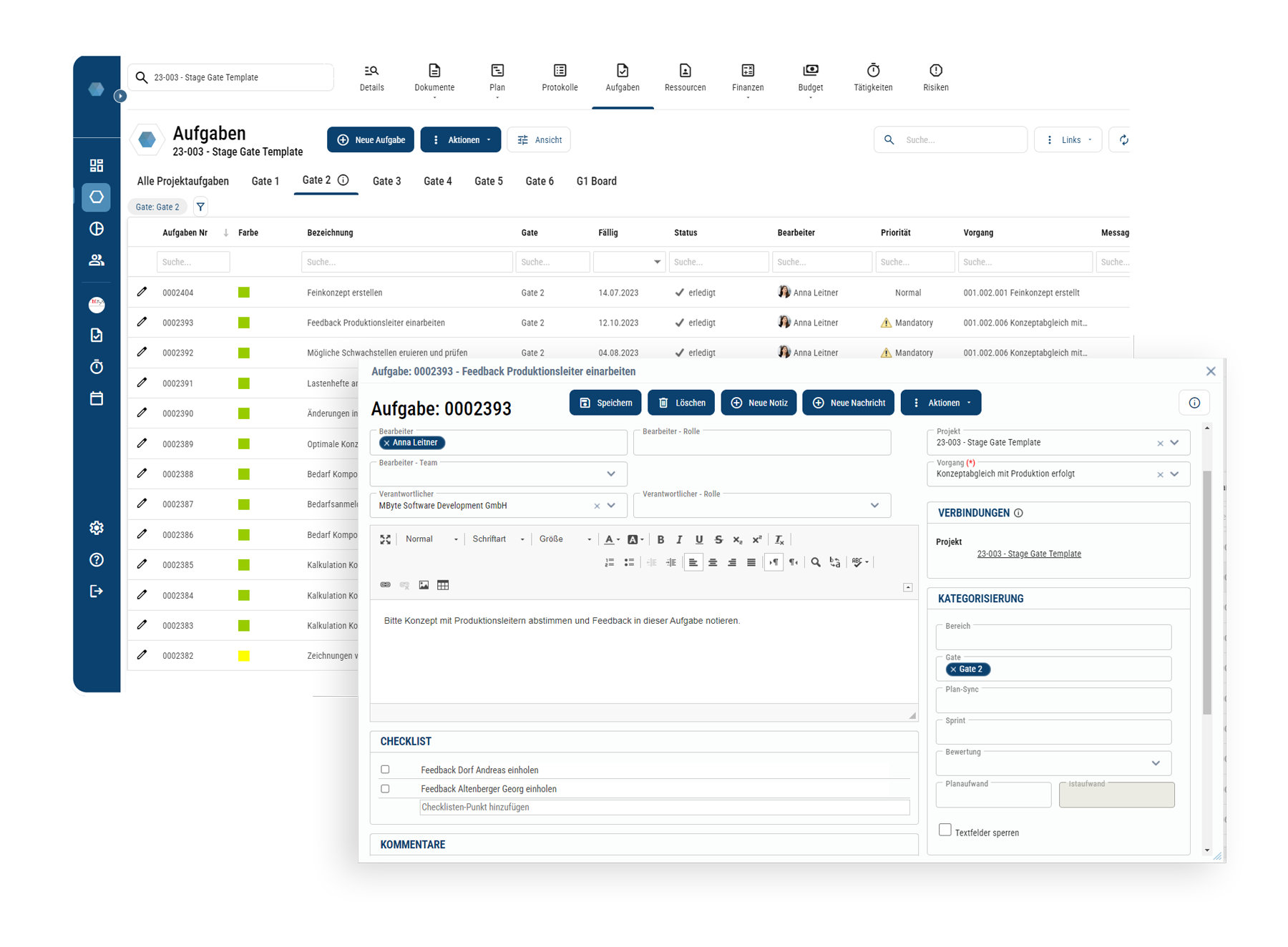The height and width of the screenshot is (947, 1288).
Task: Enable 'Textfelder sperren' checkbox
Action: point(945,830)
